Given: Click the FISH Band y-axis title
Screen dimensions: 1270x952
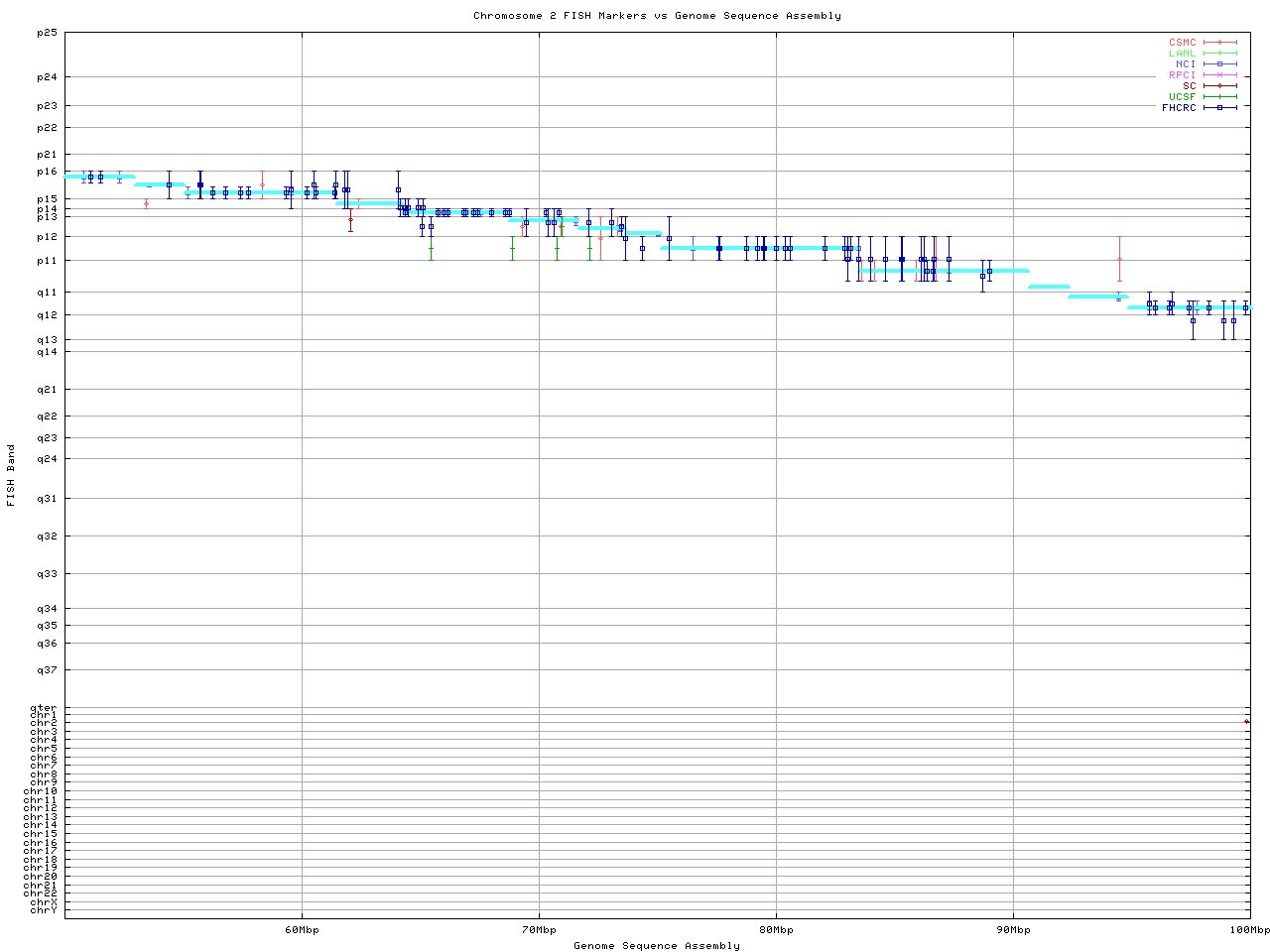Looking at the screenshot, I should point(12,475).
